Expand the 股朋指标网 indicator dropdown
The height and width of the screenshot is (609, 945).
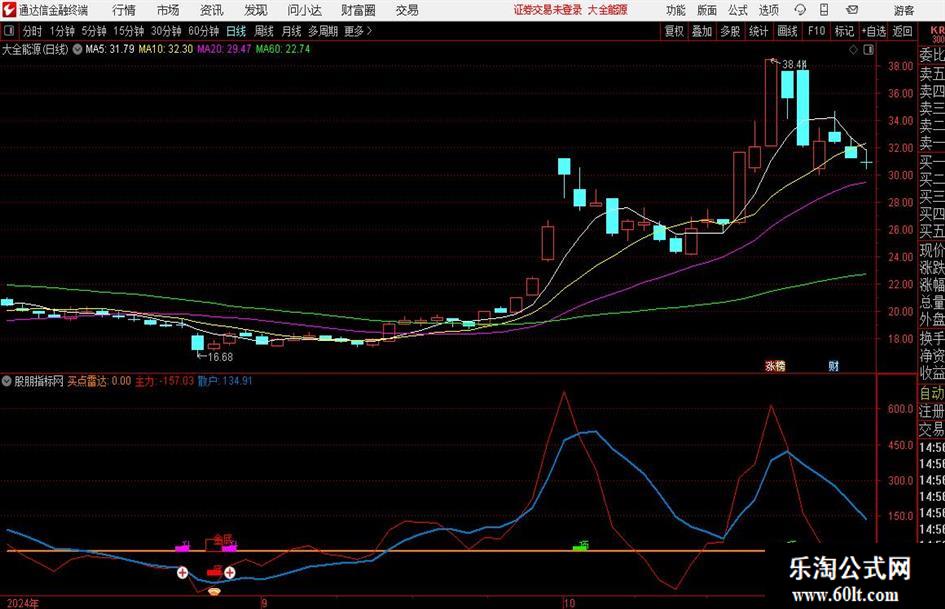point(7,381)
